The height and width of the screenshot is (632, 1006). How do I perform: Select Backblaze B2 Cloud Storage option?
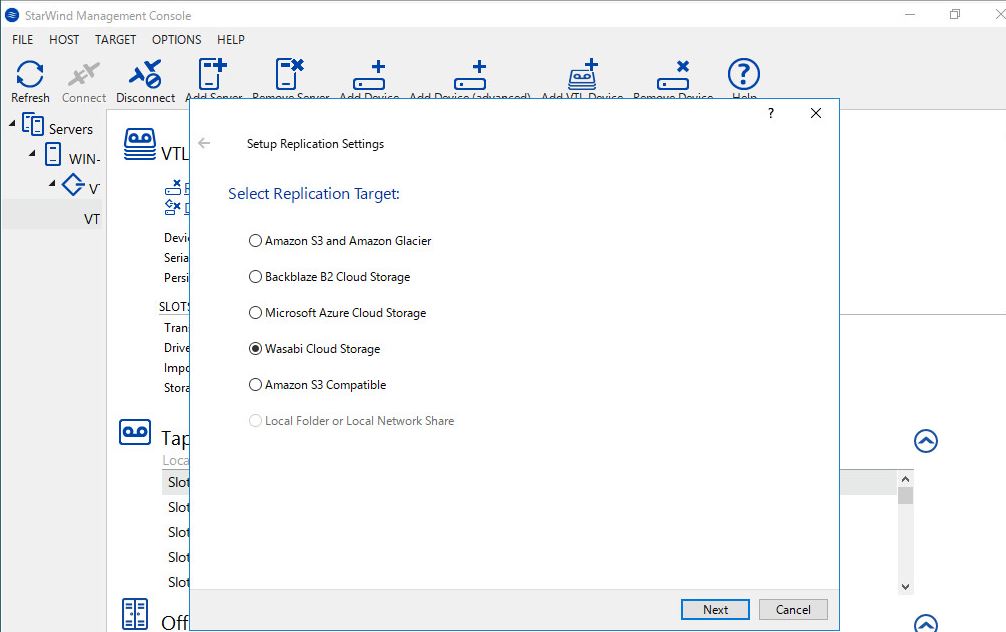point(329,277)
